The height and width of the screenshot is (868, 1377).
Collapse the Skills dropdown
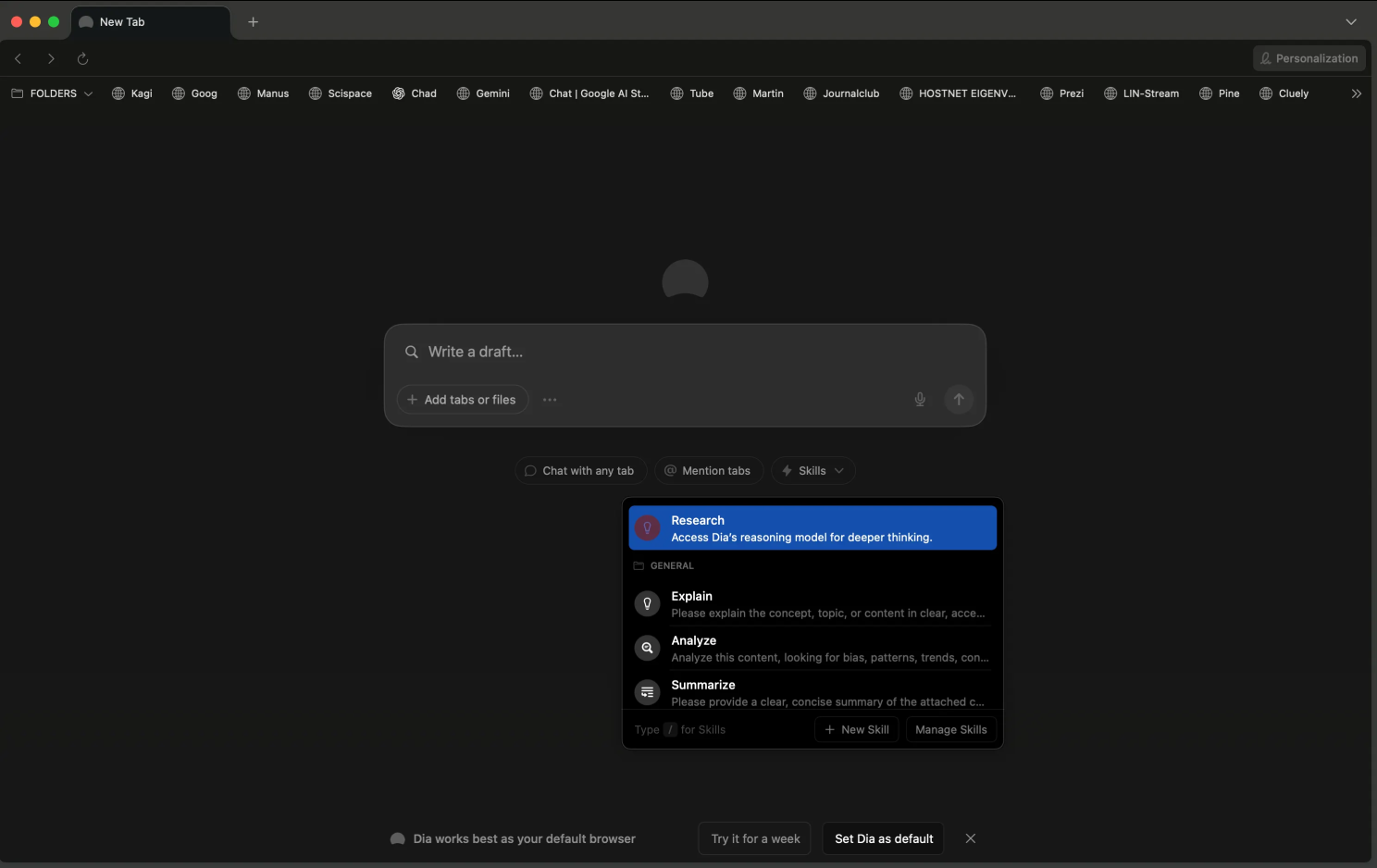click(813, 471)
